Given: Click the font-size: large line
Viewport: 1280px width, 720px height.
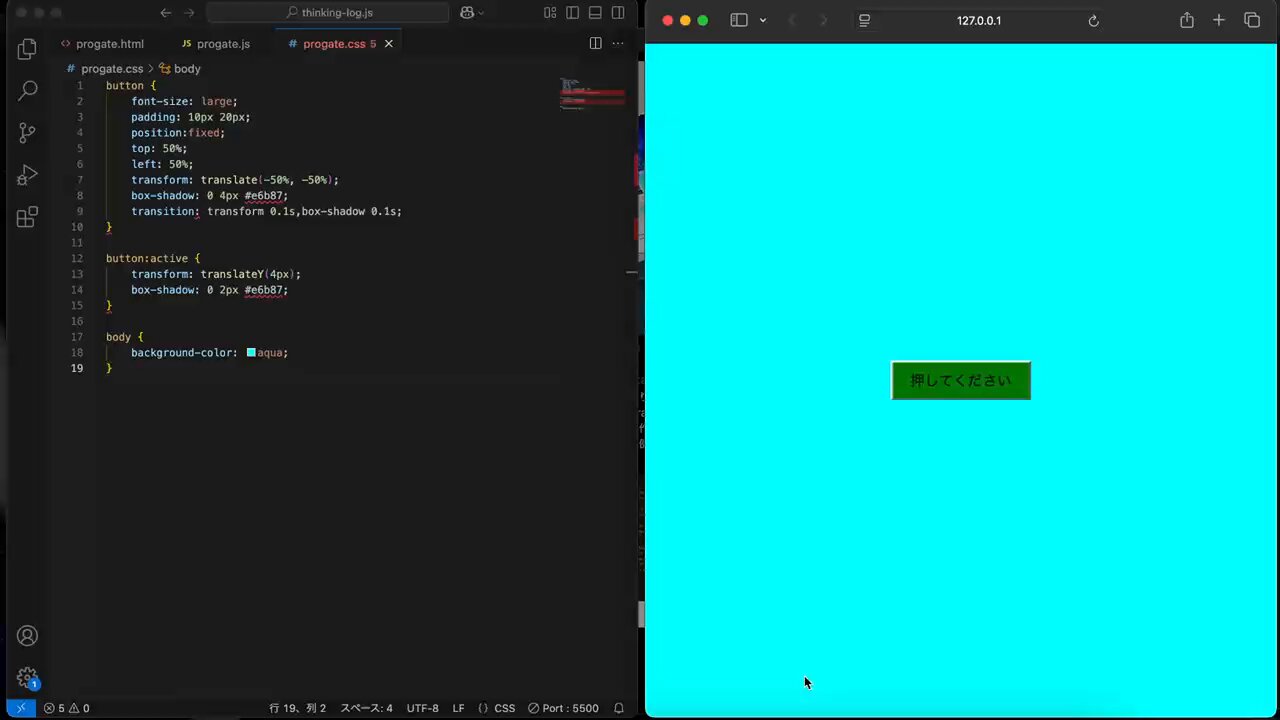Looking at the screenshot, I should point(184,102).
